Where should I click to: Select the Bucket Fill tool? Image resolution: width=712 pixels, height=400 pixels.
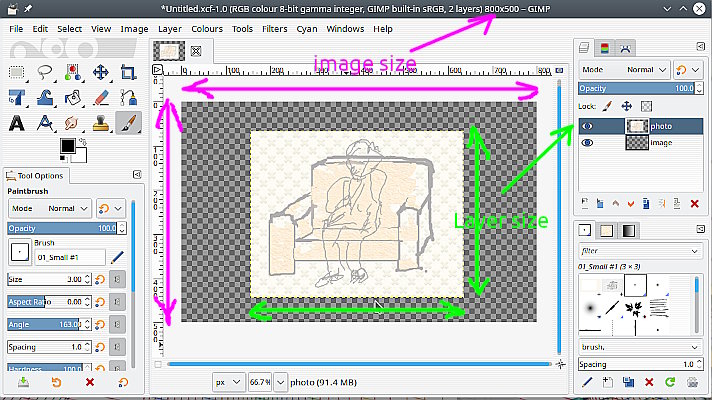click(x=73, y=98)
